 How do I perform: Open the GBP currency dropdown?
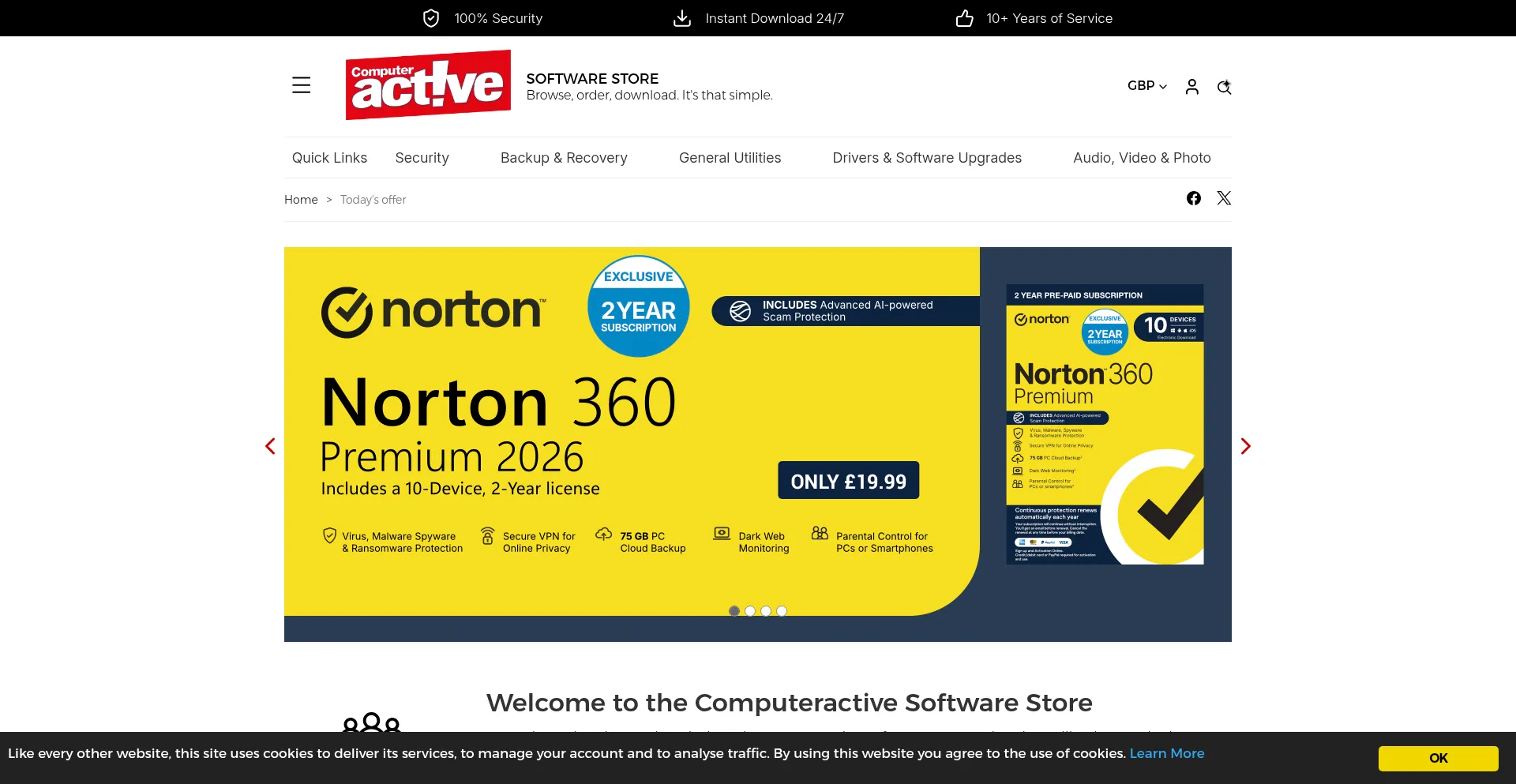1146,85
